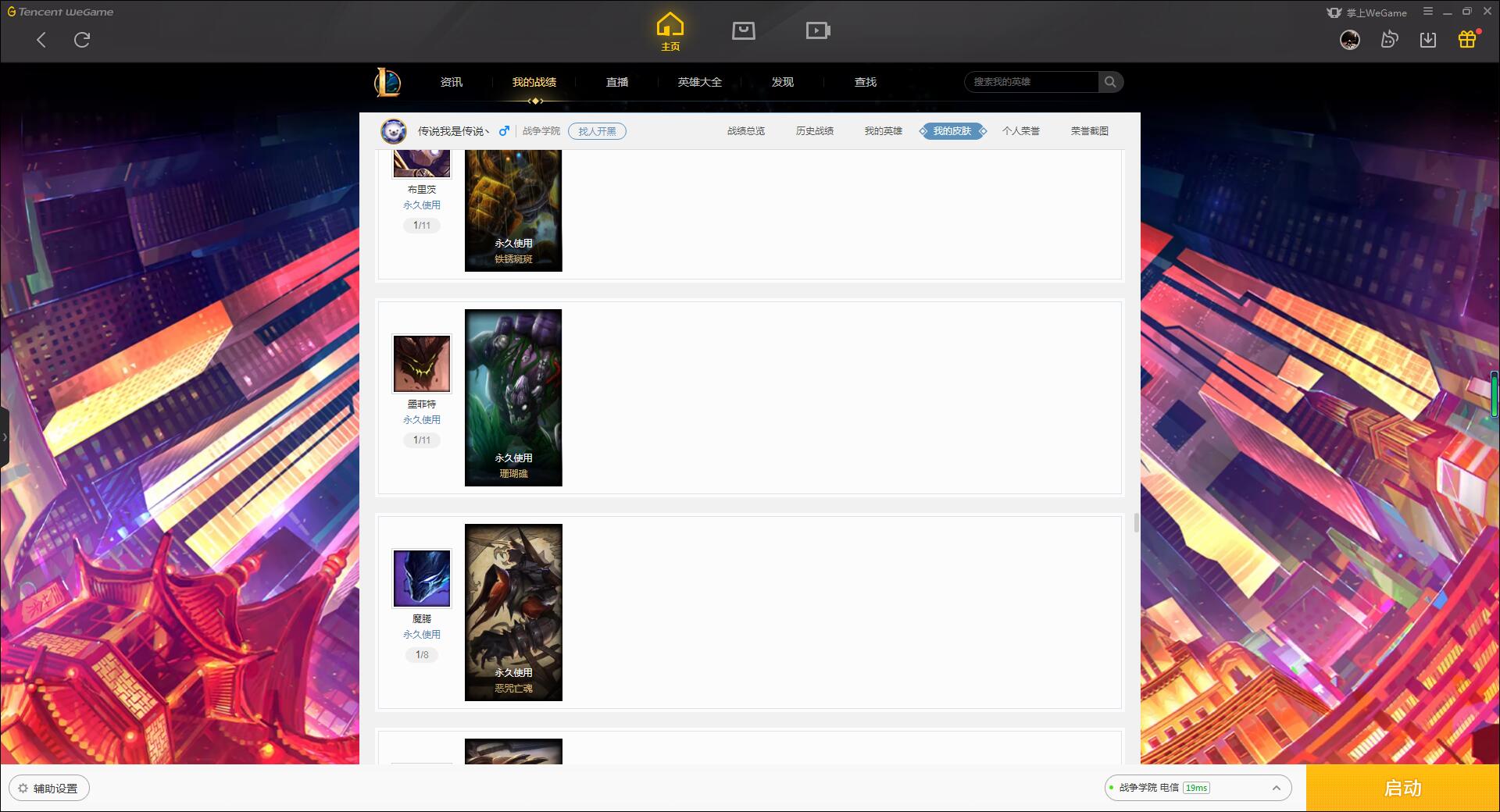Click the 19ms latency indicator
The image size is (1500, 812).
[x=1196, y=788]
